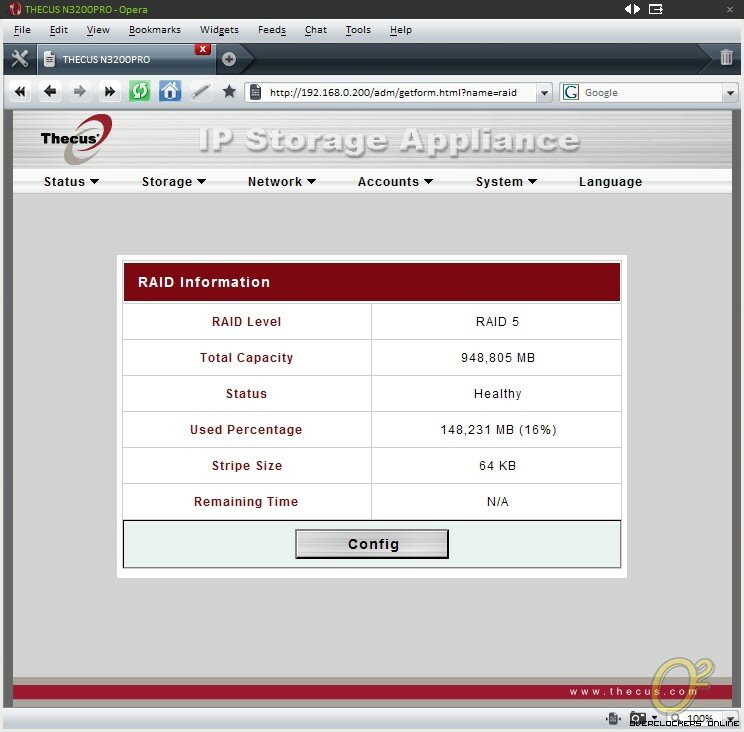Open the Chat menu
This screenshot has height=732, width=744.
point(316,30)
